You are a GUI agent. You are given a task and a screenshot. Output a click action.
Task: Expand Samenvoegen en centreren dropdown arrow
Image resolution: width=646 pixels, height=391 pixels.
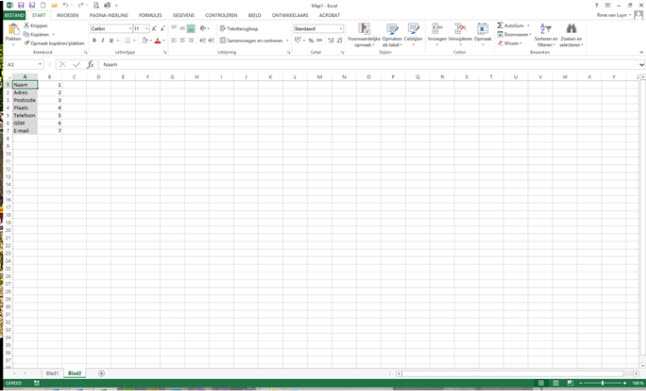(287, 40)
